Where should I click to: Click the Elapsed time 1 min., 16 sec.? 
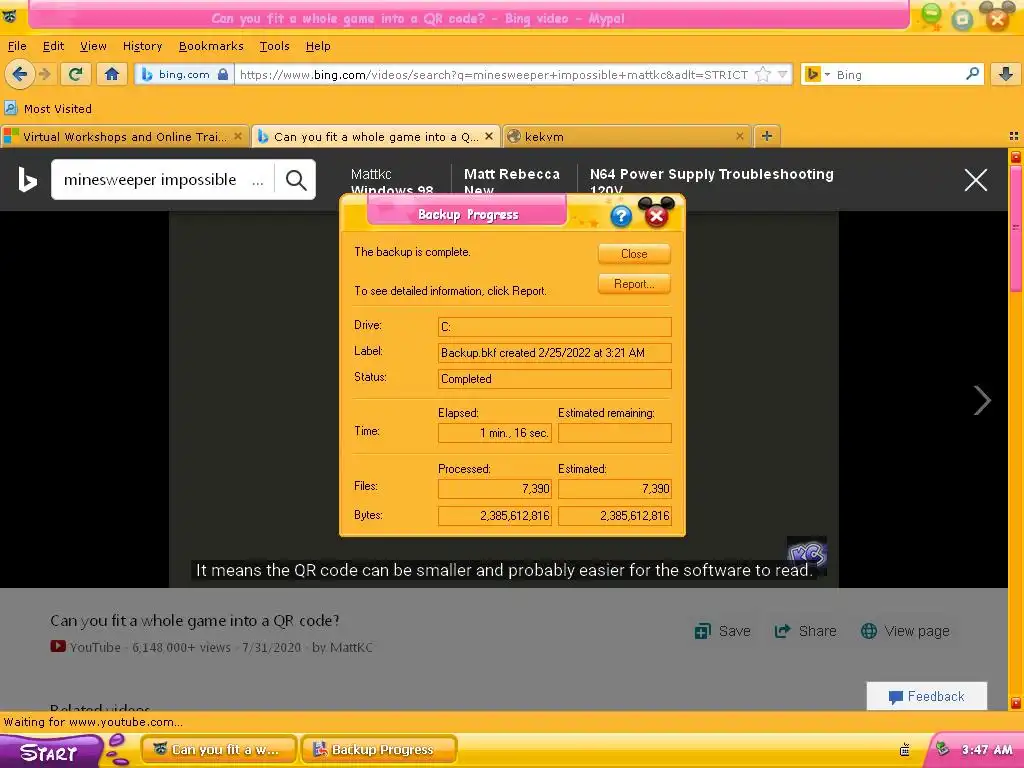494,433
